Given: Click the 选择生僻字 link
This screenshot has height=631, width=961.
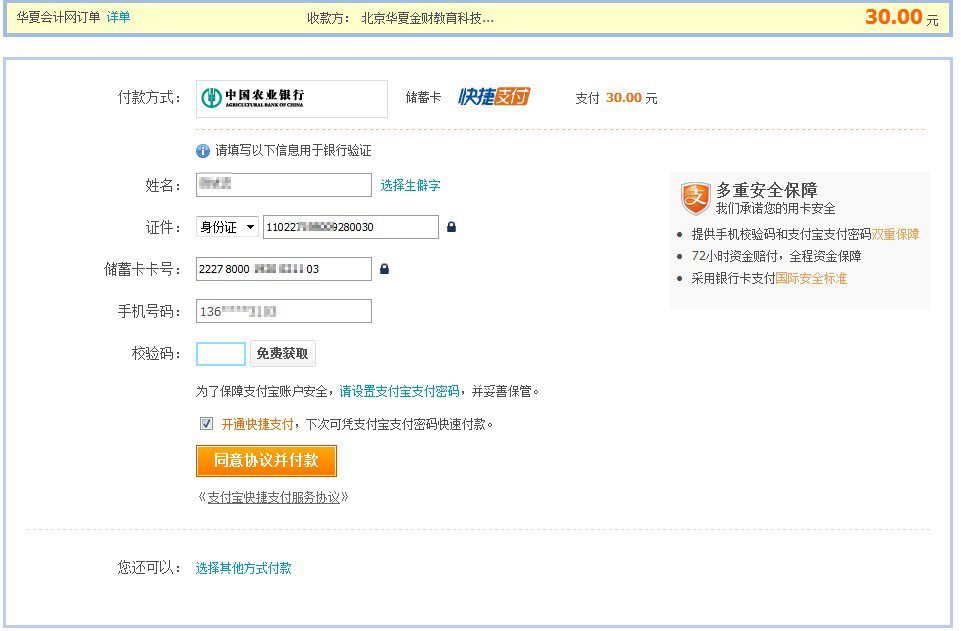Looking at the screenshot, I should pyautogui.click(x=410, y=186).
